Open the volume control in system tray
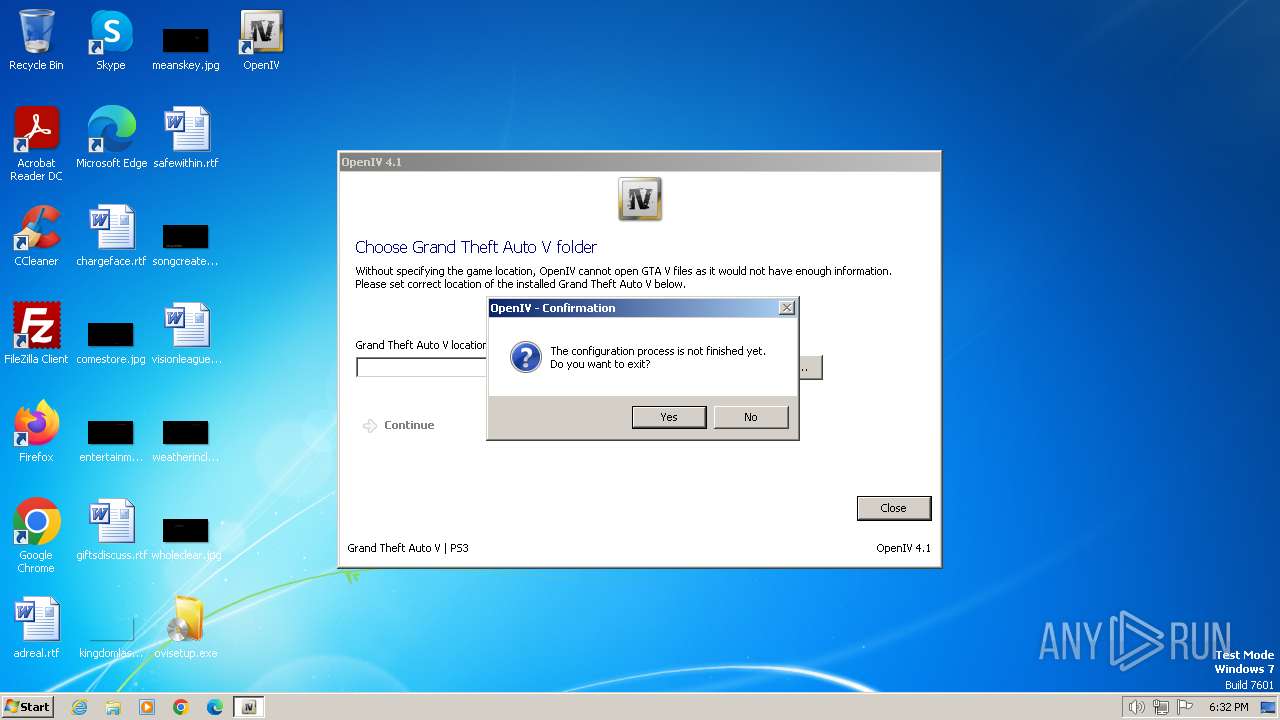This screenshot has width=1280, height=720. click(1137, 707)
